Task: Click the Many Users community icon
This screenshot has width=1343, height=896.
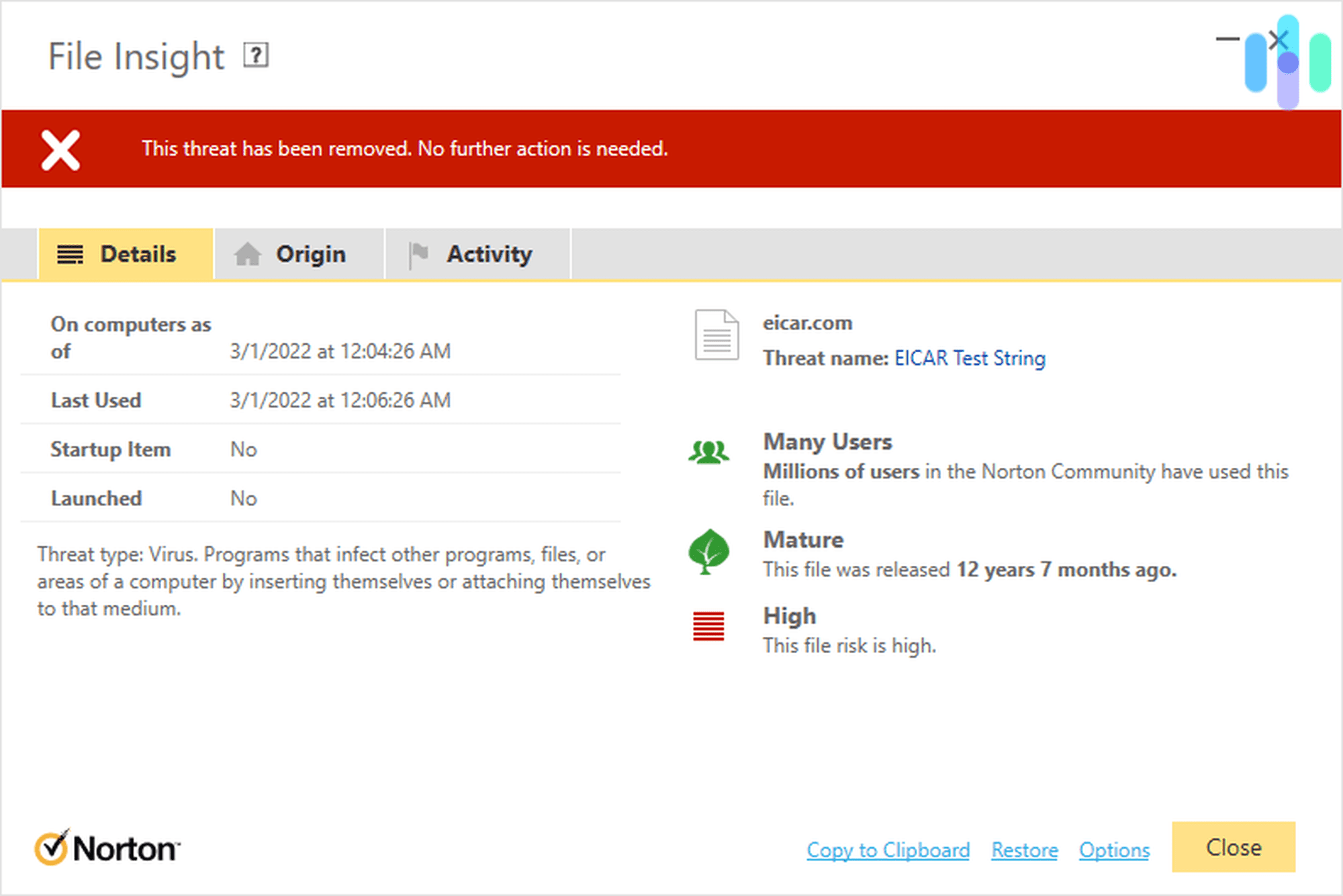Action: 708,451
